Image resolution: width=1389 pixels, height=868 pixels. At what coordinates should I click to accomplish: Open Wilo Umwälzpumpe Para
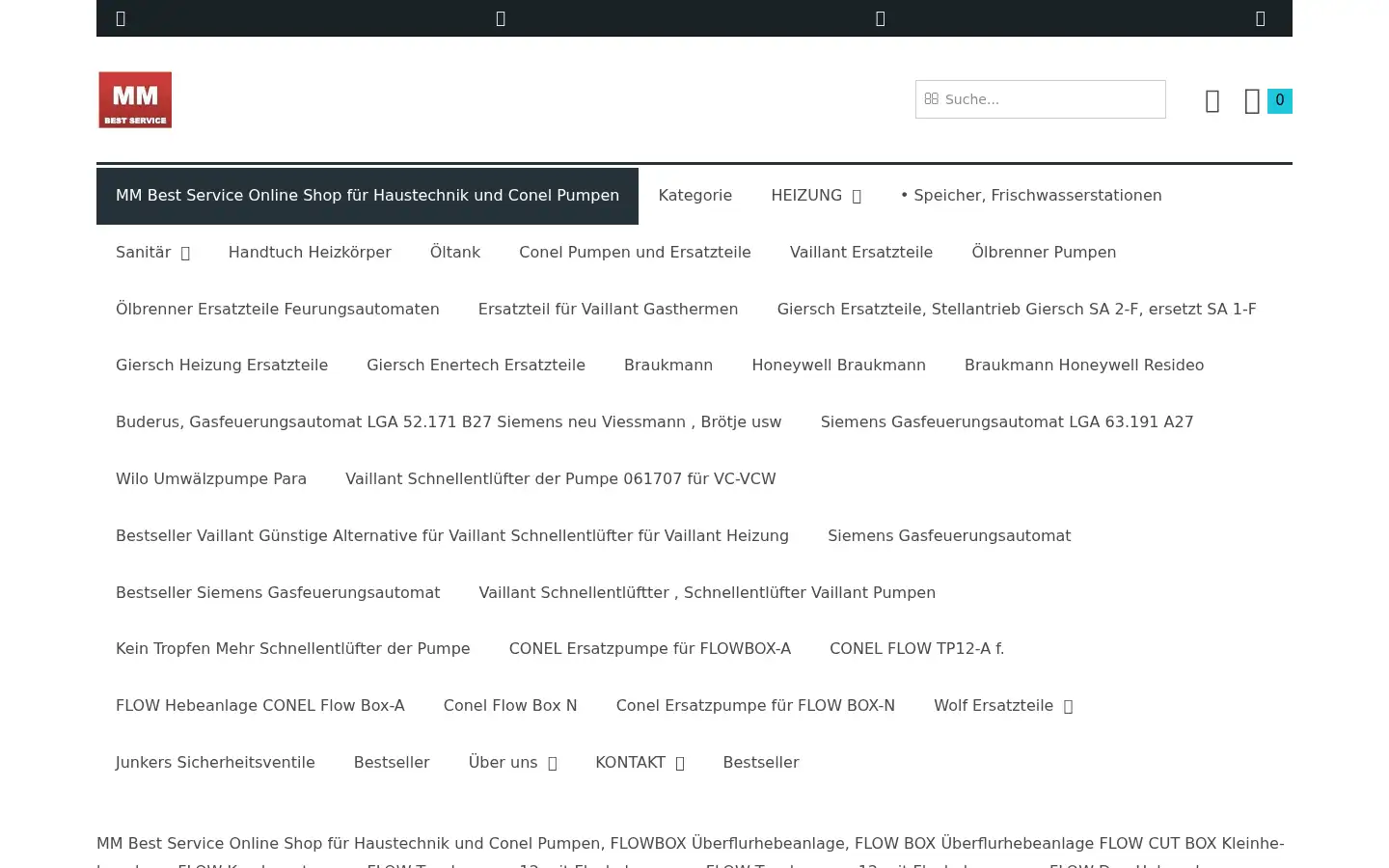pos(211,479)
